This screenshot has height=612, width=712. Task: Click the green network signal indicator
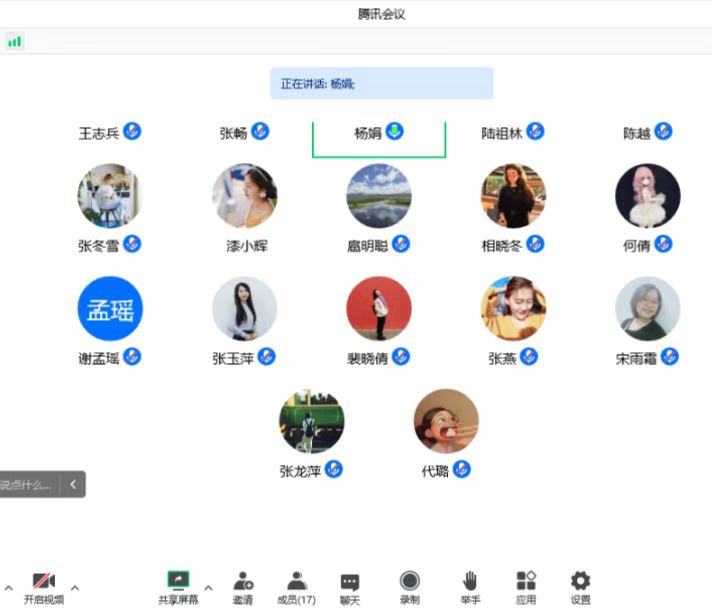tap(14, 41)
